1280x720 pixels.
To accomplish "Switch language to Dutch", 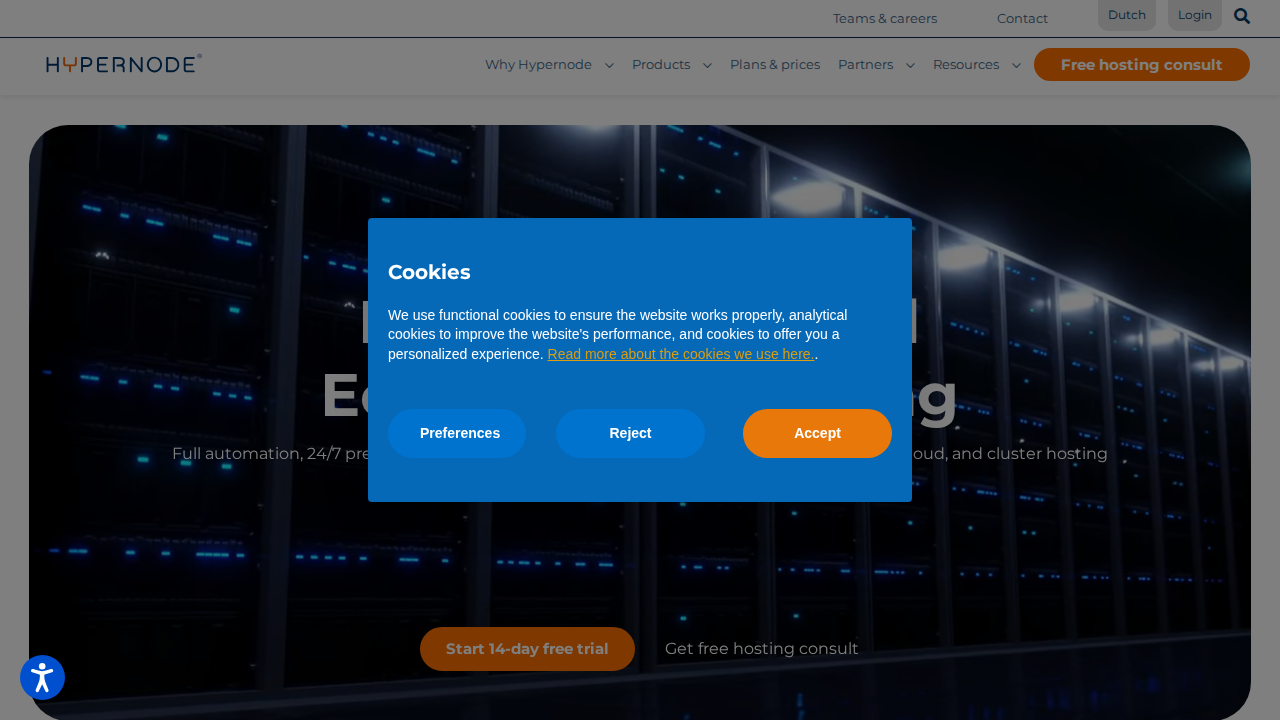I will coord(1127,15).
